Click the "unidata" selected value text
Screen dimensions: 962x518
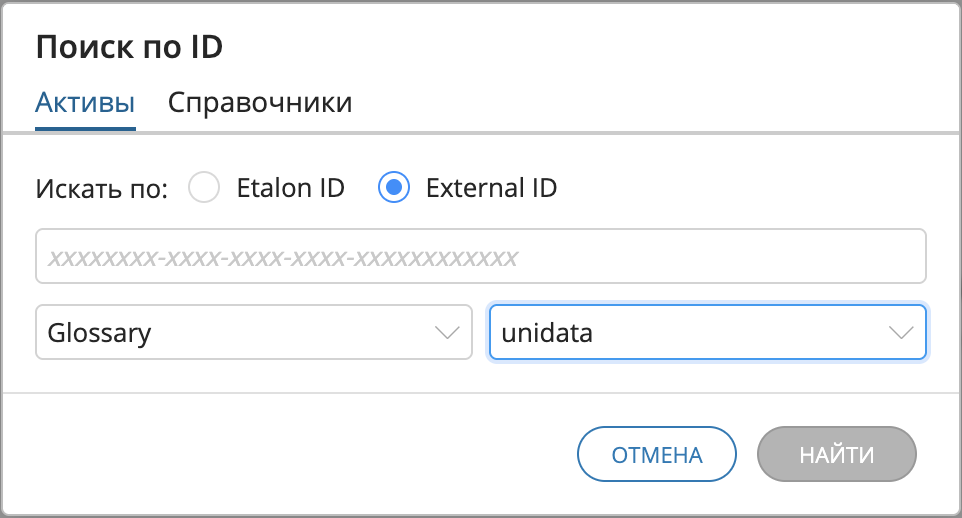pyautogui.click(x=547, y=333)
